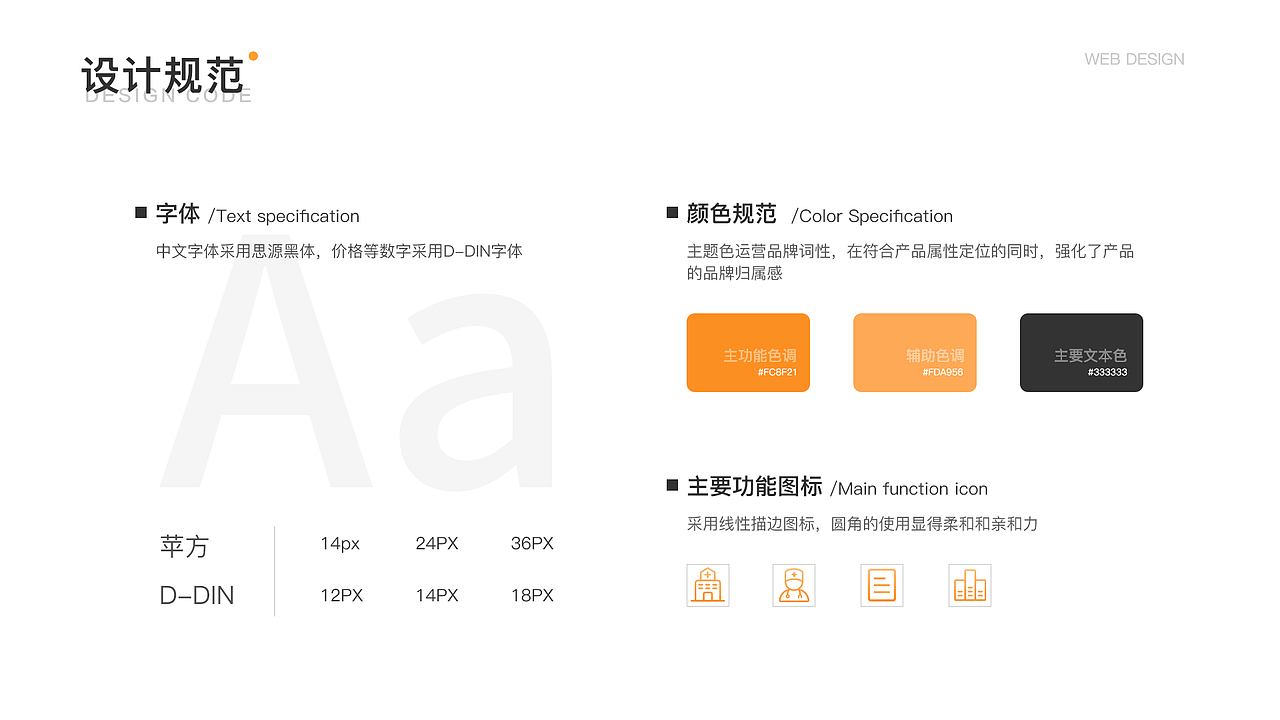Click the doctor avatar icon
This screenshot has width=1280, height=720.
[794, 585]
